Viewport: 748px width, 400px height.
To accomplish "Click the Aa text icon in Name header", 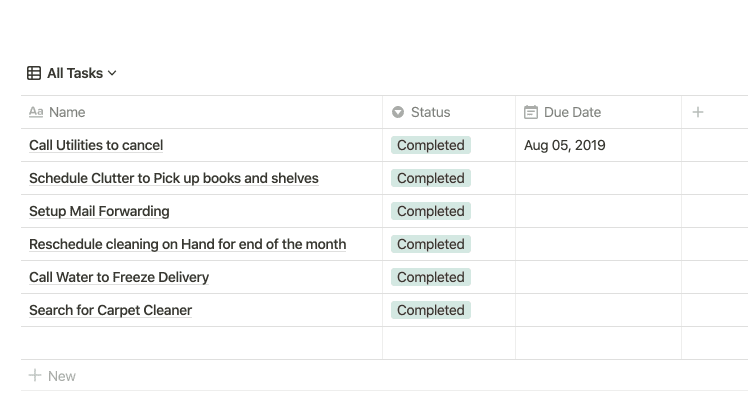I will point(36,112).
